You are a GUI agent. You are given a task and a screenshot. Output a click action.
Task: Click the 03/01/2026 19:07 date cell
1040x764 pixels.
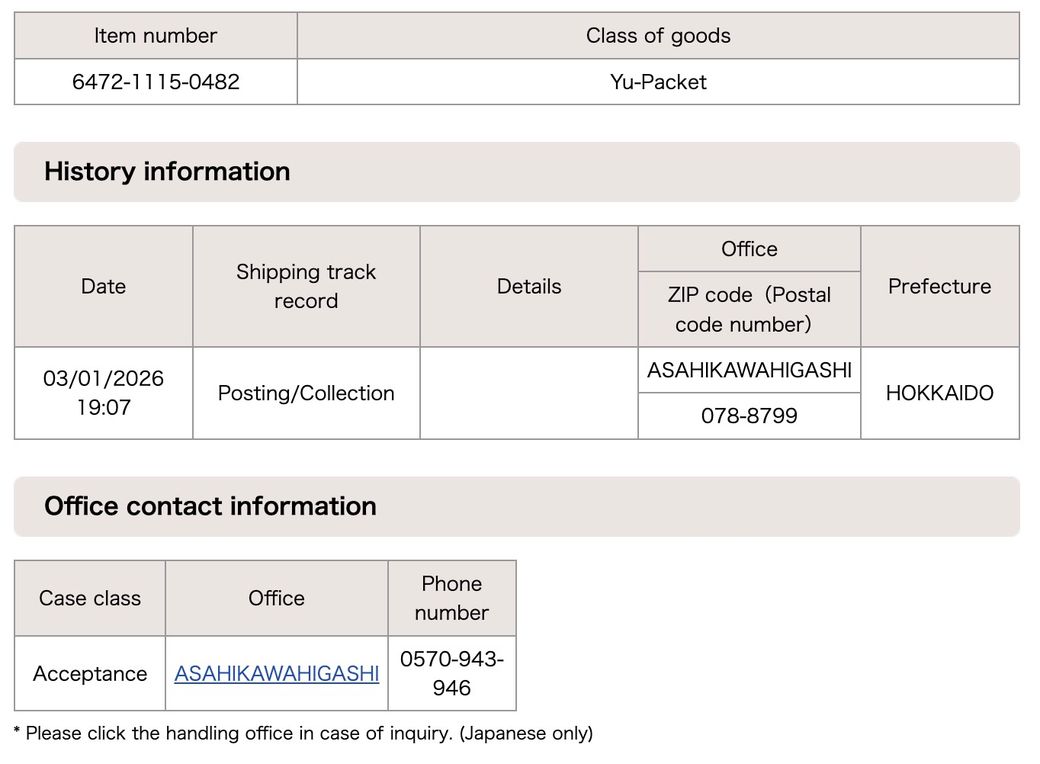(103, 393)
